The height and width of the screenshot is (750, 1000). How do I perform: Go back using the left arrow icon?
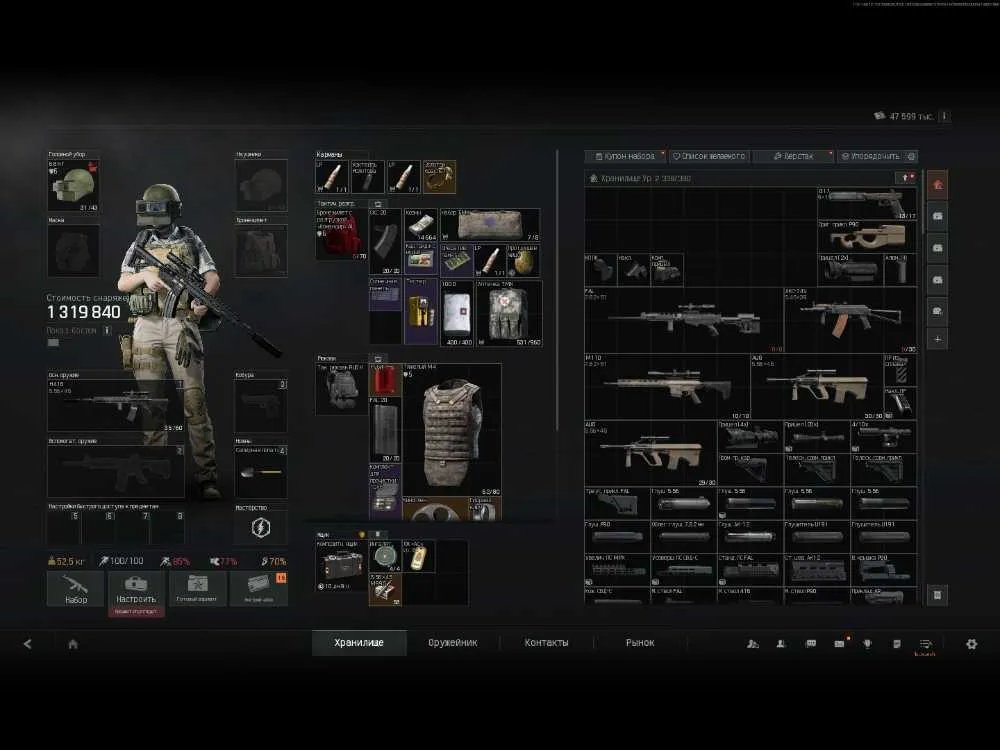point(27,644)
